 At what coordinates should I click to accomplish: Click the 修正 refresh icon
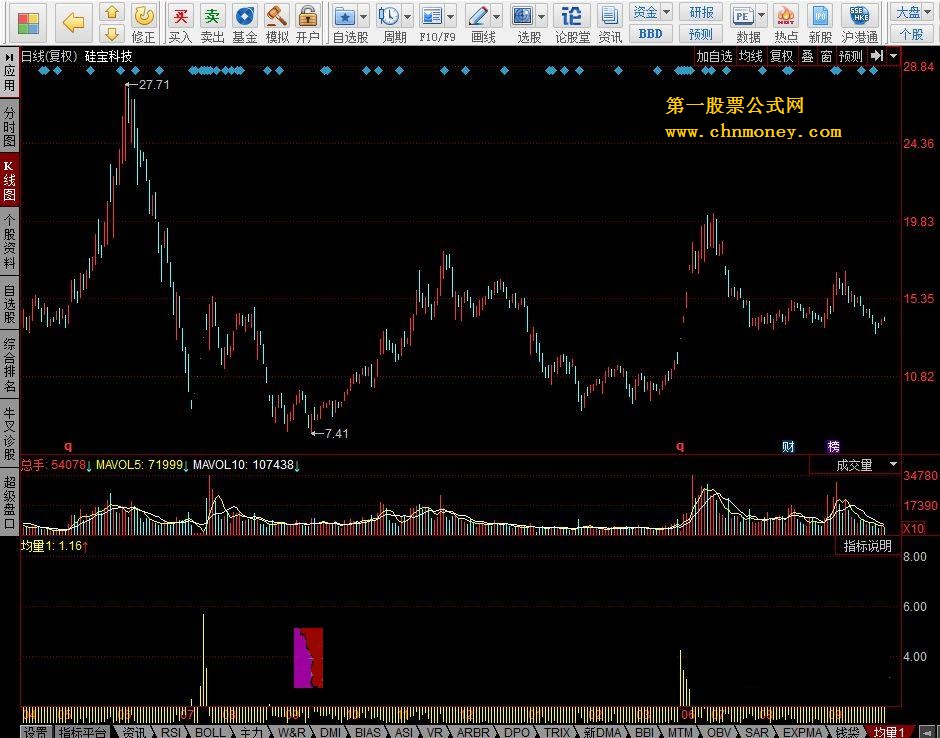coord(143,16)
